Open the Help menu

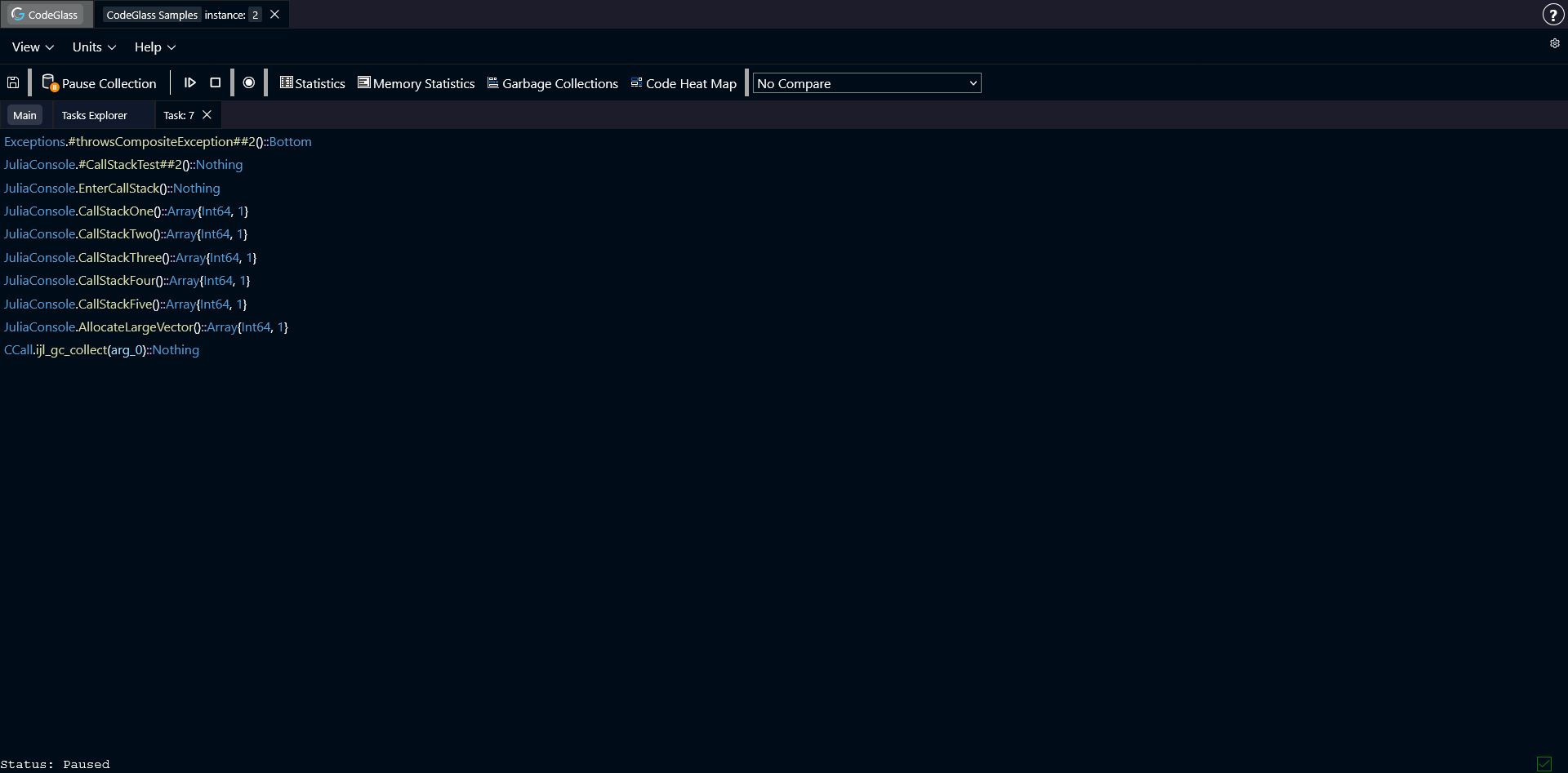pyautogui.click(x=154, y=47)
